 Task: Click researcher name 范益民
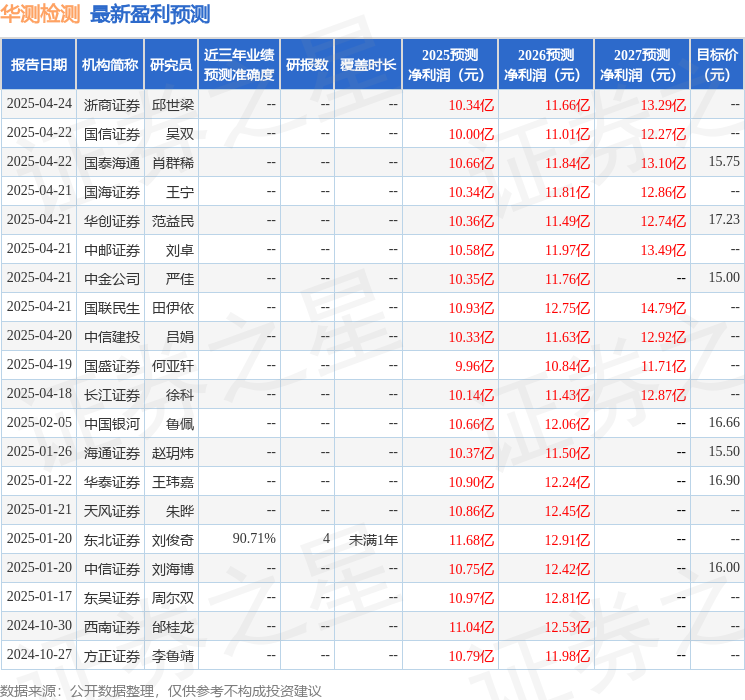pyautogui.click(x=173, y=221)
